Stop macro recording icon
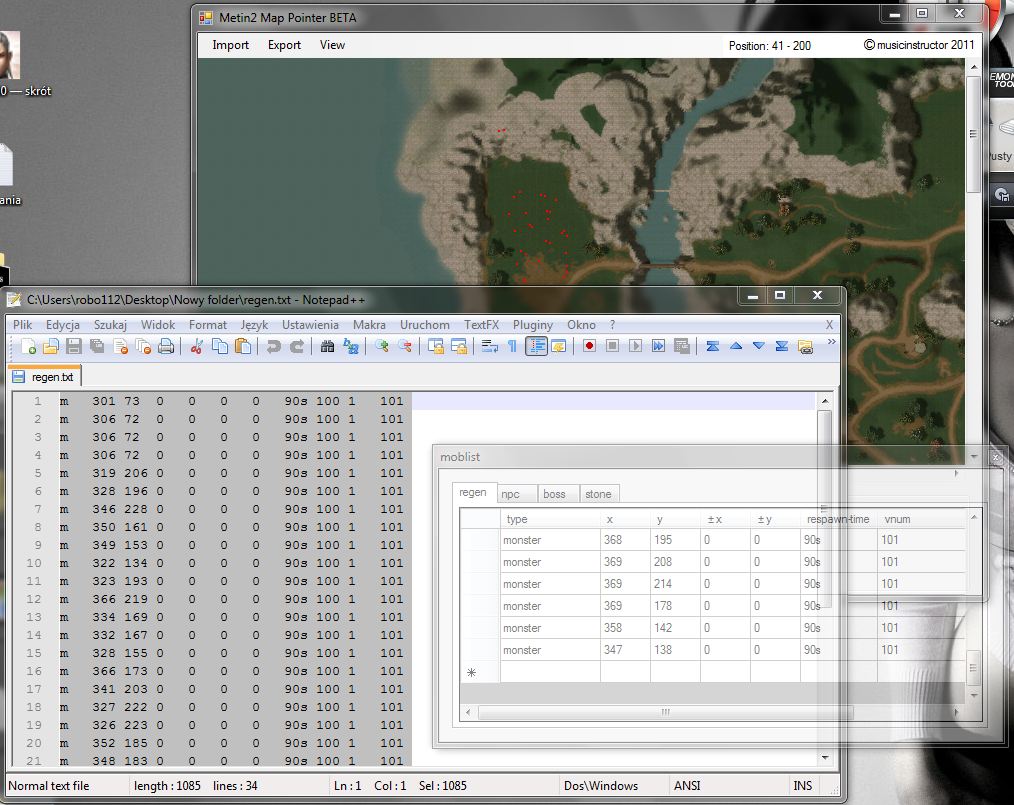The height and width of the screenshot is (805, 1014). [x=612, y=347]
